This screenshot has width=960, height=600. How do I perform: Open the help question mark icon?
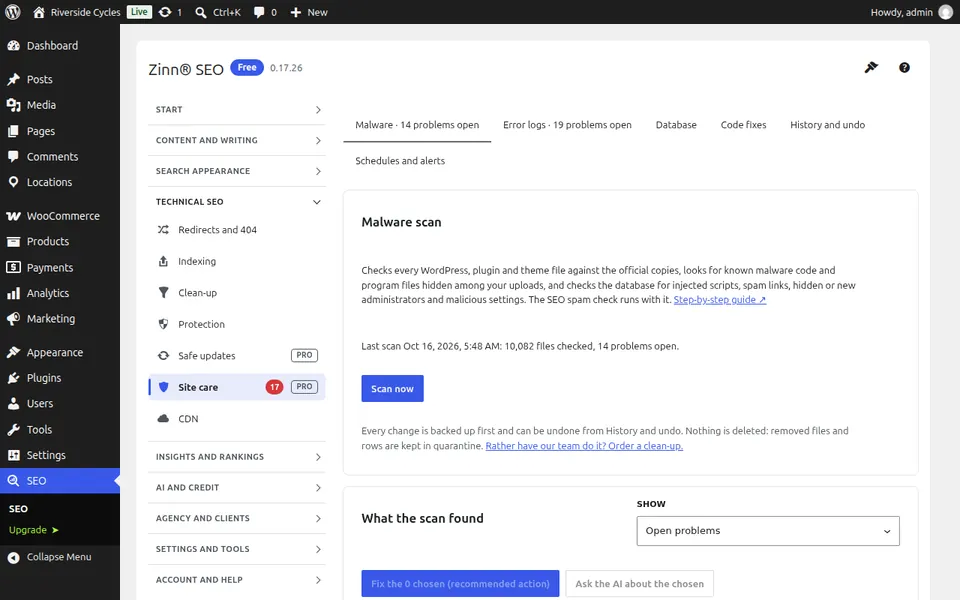point(904,67)
